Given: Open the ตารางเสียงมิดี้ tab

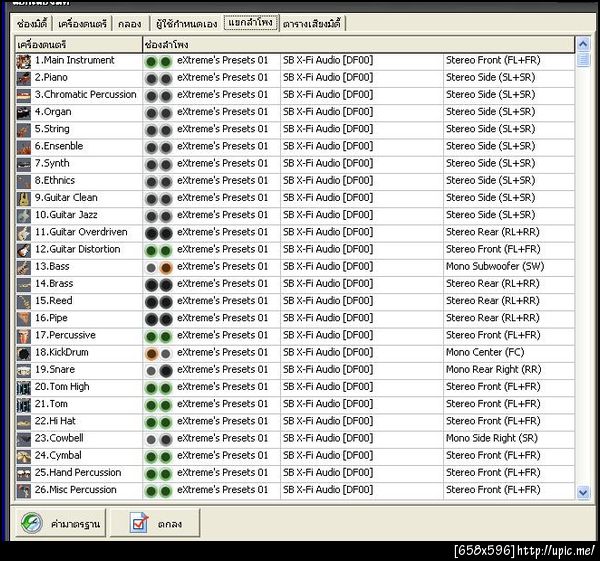Looking at the screenshot, I should tap(312, 24).
